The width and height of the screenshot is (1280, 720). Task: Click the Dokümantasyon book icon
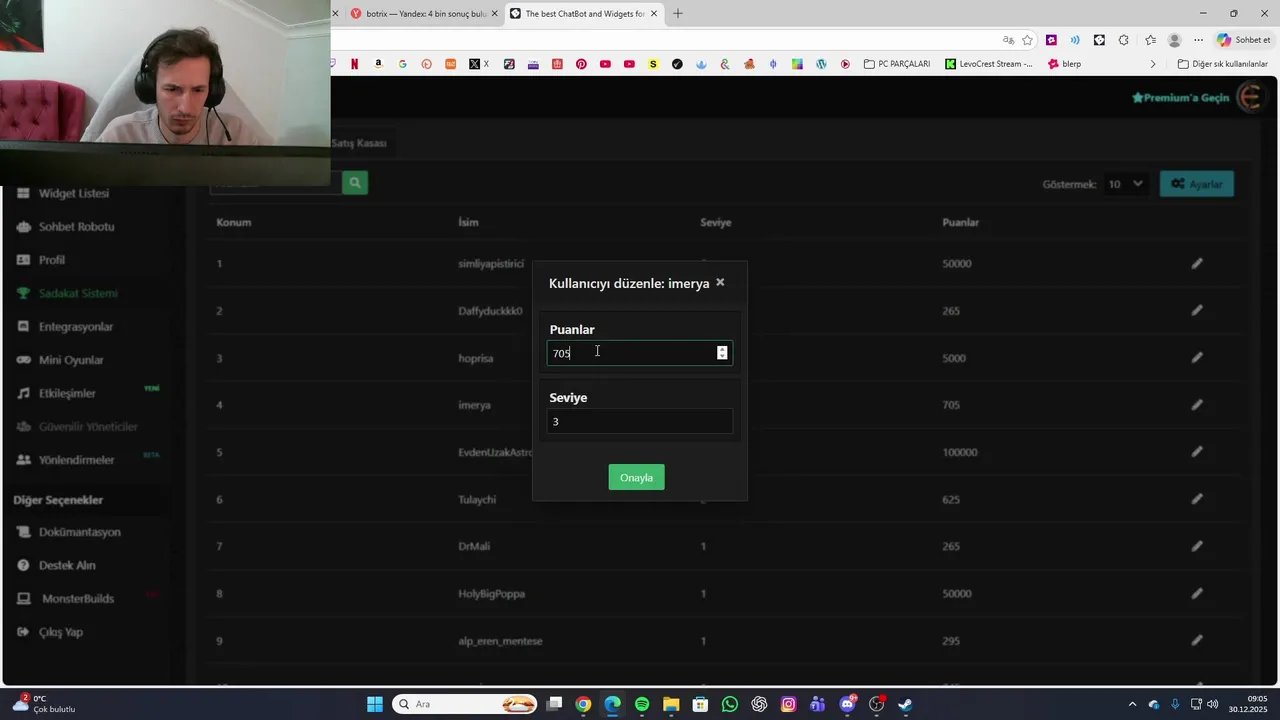pos(24,532)
